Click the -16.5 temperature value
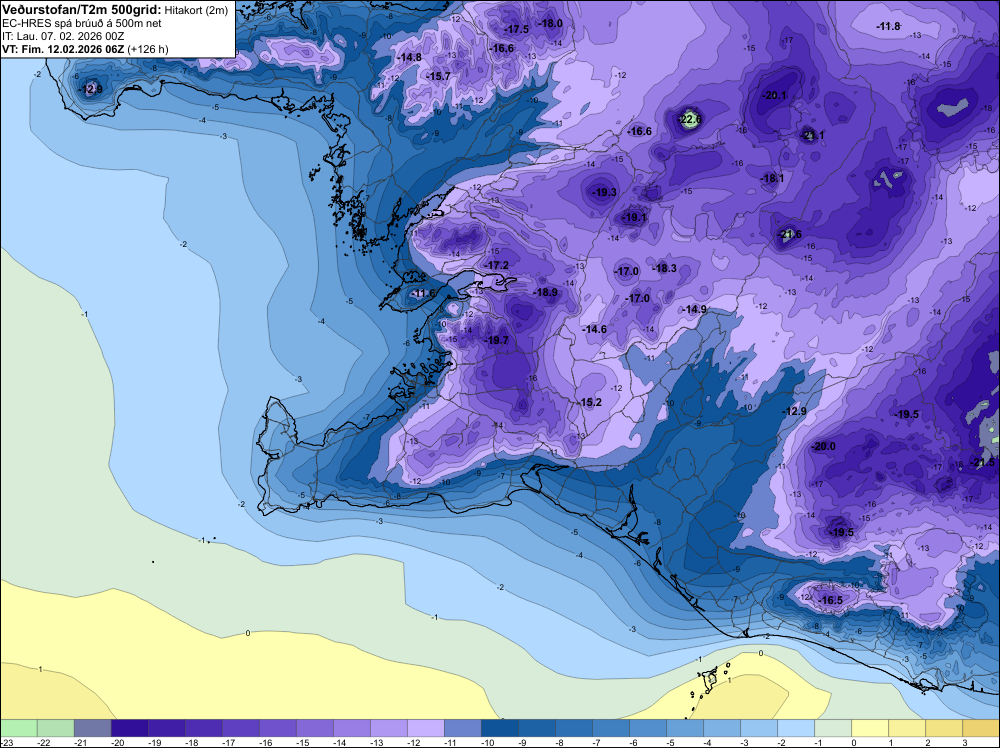1000x748 pixels. pos(830,600)
